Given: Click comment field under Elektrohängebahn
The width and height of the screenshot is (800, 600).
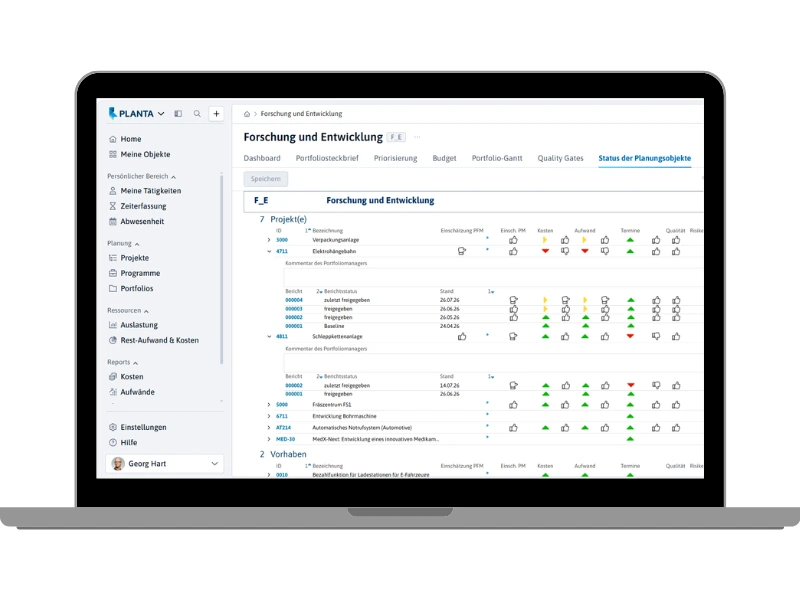Looking at the screenshot, I should pyautogui.click(x=493, y=278).
